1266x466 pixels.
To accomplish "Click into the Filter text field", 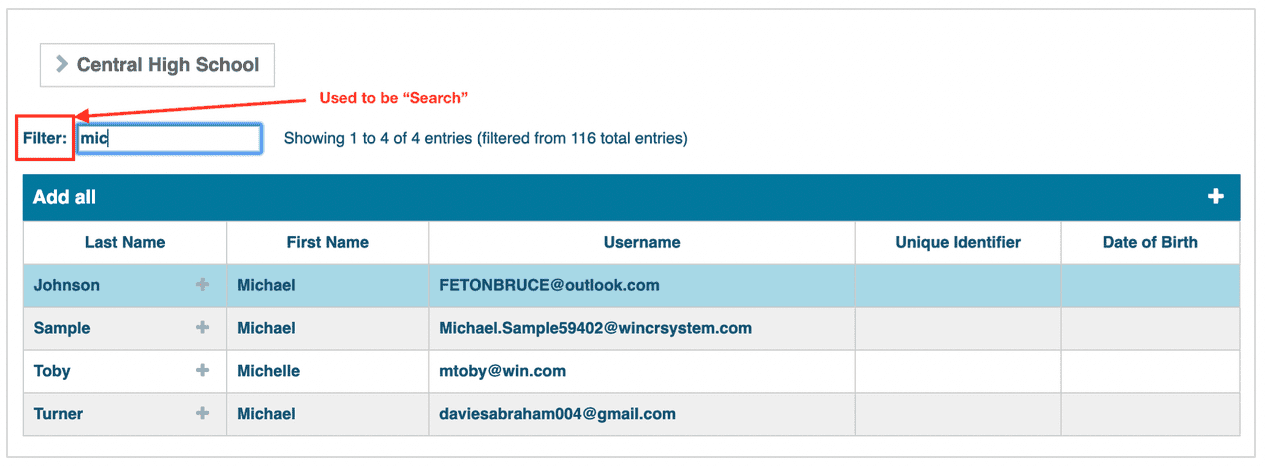I will click(x=169, y=139).
